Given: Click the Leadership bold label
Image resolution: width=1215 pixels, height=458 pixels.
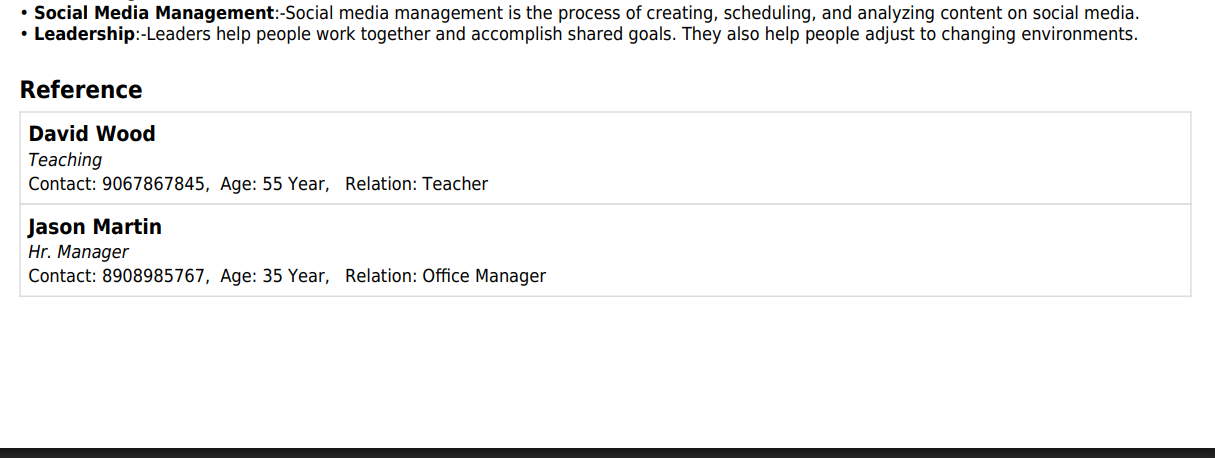Looking at the screenshot, I should [84, 34].
